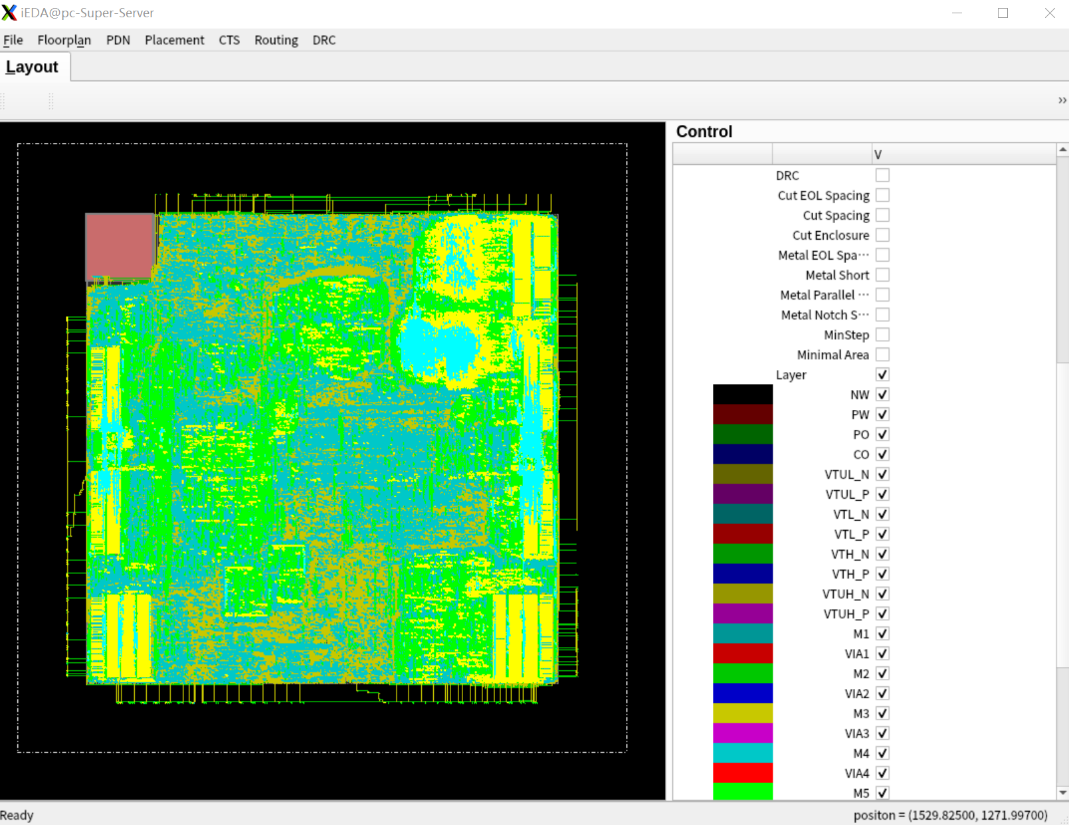Screen dimensions: 1069x825
Task: Select the Layout tab
Action: point(32,67)
